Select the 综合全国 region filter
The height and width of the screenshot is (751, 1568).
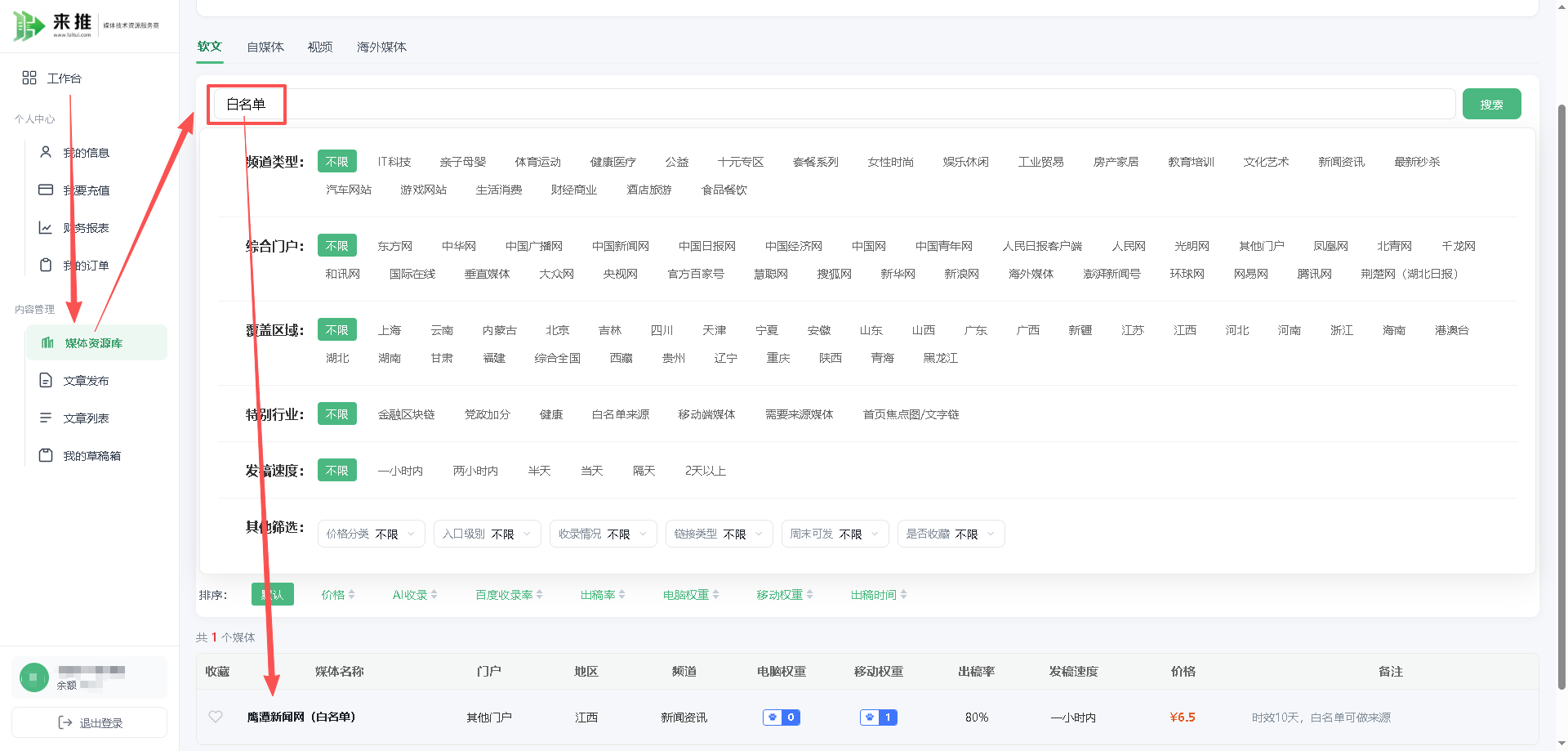(558, 358)
